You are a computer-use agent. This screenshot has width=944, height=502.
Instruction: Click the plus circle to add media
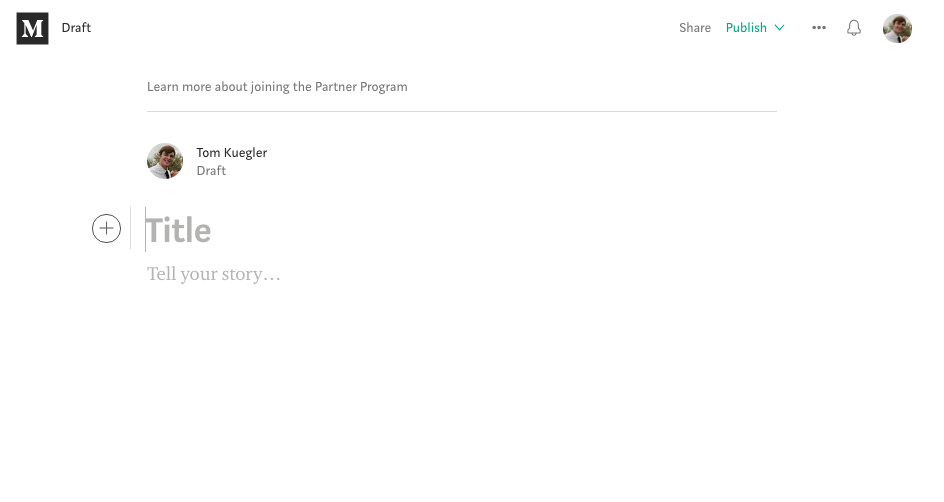pyautogui.click(x=107, y=229)
